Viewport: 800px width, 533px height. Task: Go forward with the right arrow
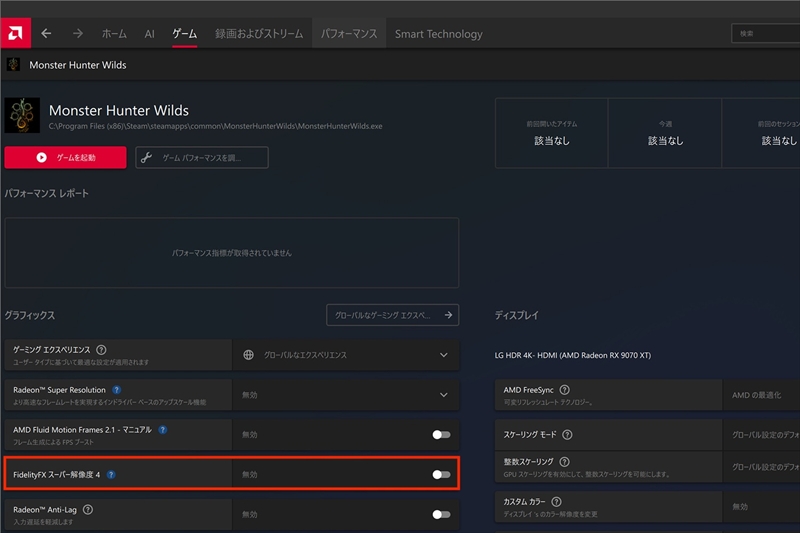(78, 33)
